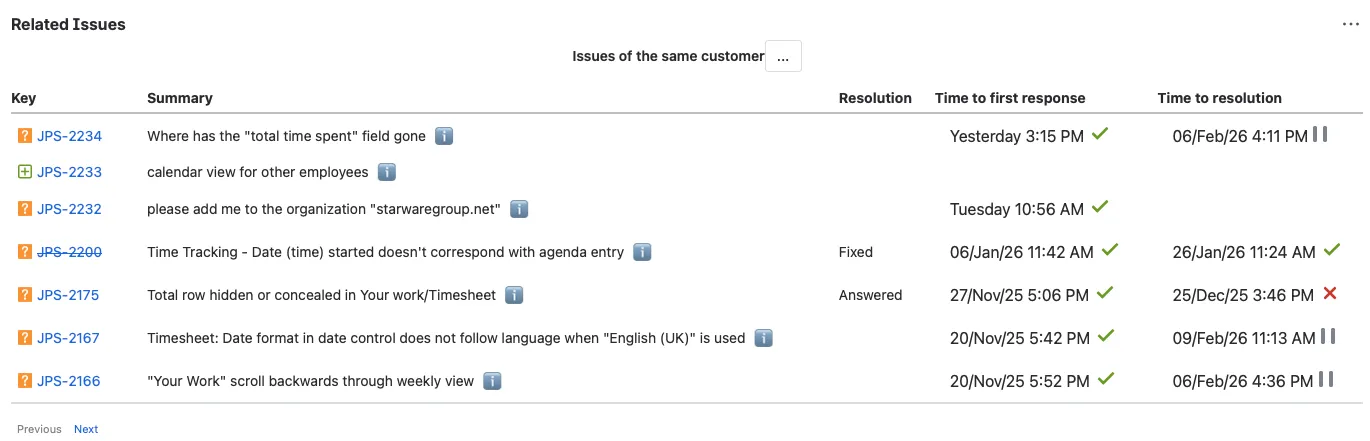This screenshot has height=441, width=1370.
Task: Open issue JPS-2166 link
Action: point(69,381)
